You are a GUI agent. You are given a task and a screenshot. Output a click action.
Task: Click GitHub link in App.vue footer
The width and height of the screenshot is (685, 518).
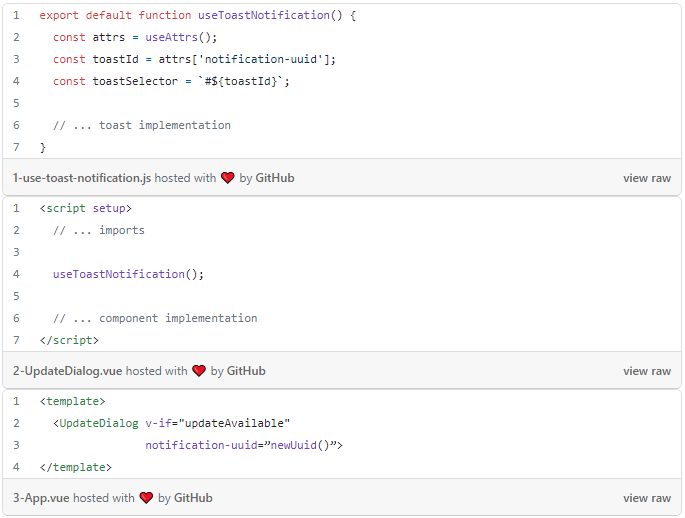click(x=193, y=498)
